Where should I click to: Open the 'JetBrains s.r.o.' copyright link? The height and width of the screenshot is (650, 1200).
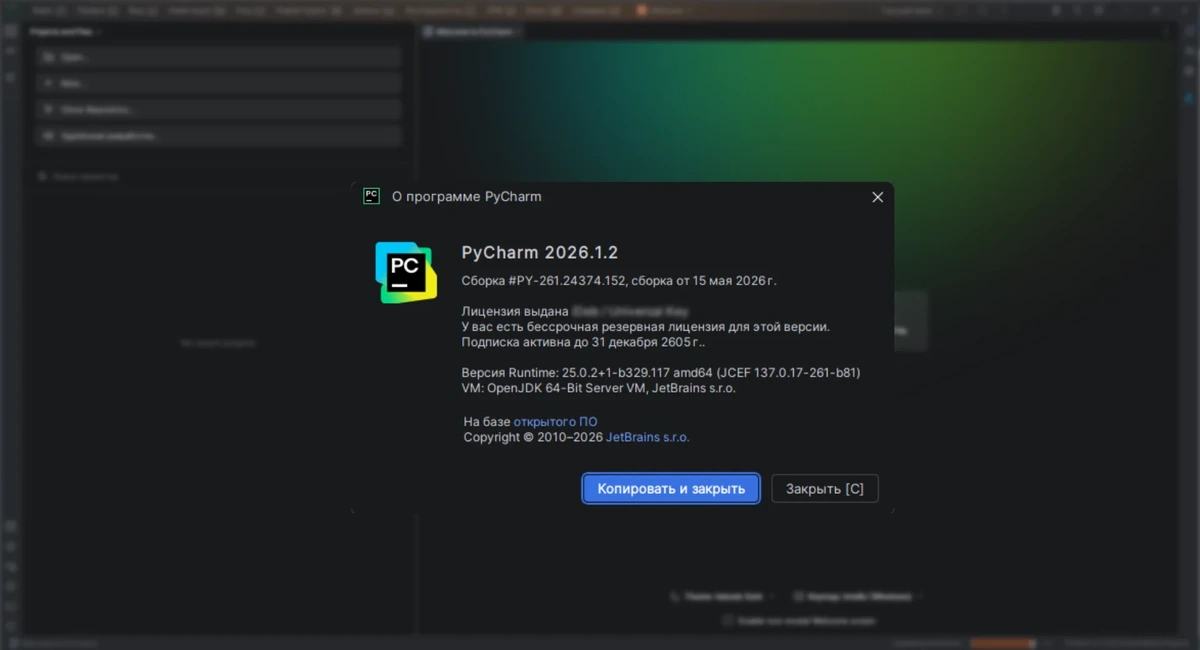coord(648,437)
